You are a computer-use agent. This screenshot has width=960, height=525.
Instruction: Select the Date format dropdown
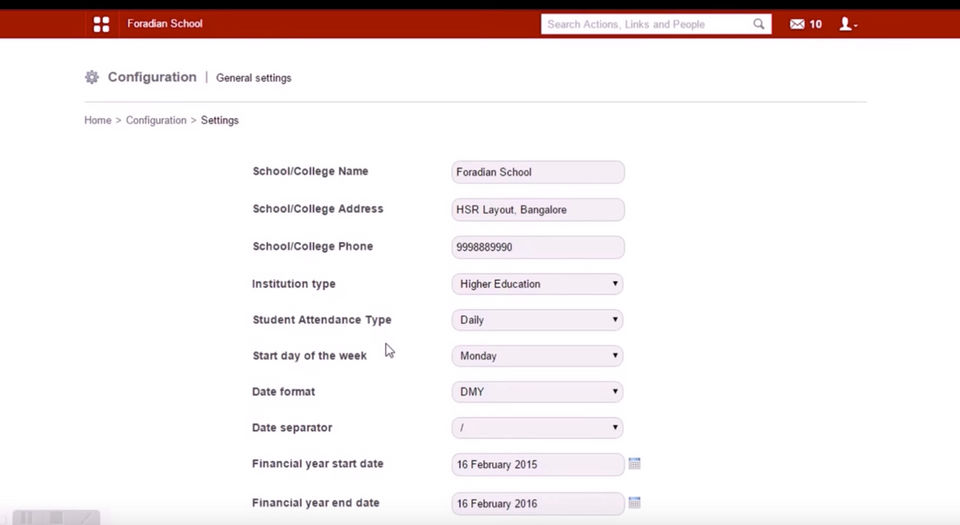(x=537, y=392)
